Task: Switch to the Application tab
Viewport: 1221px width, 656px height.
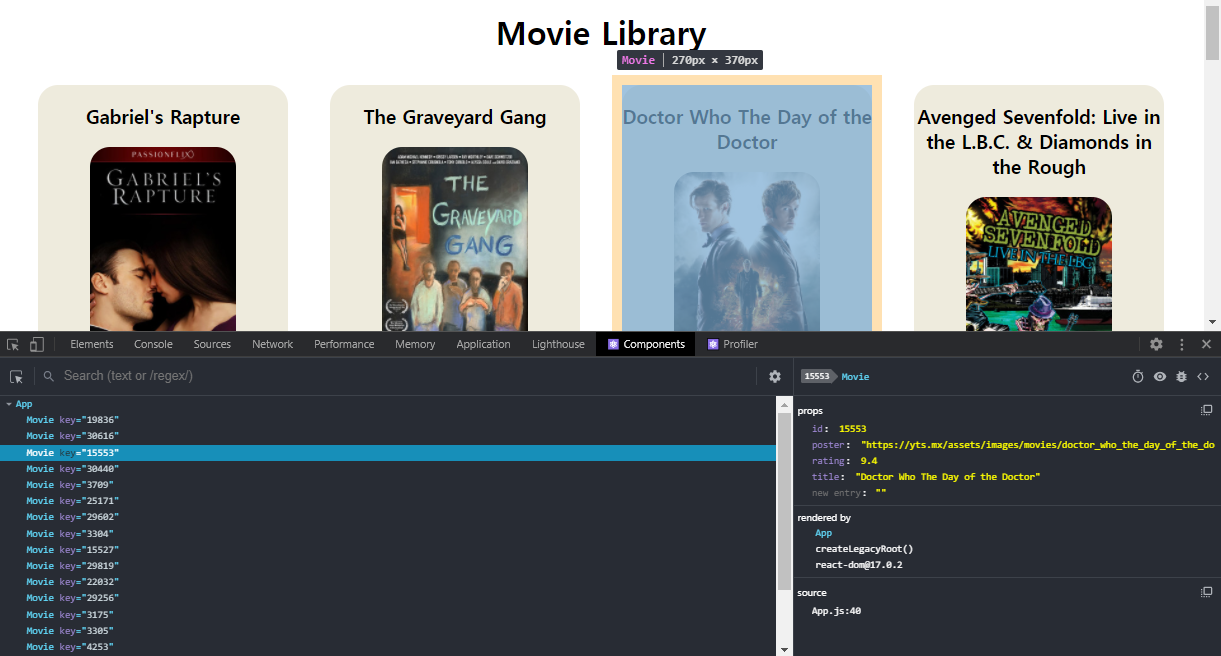Action: pyautogui.click(x=483, y=344)
